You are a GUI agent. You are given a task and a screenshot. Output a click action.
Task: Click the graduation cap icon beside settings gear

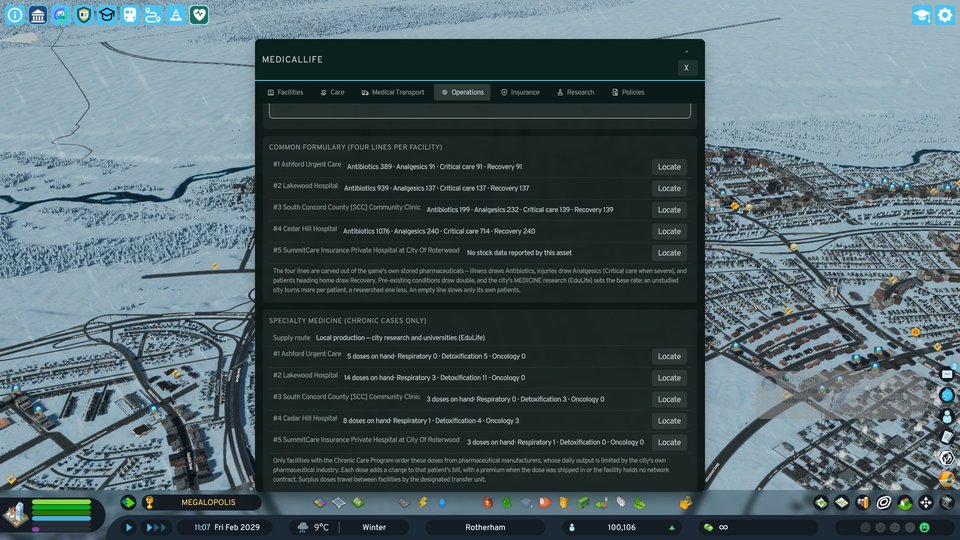[x=921, y=15]
